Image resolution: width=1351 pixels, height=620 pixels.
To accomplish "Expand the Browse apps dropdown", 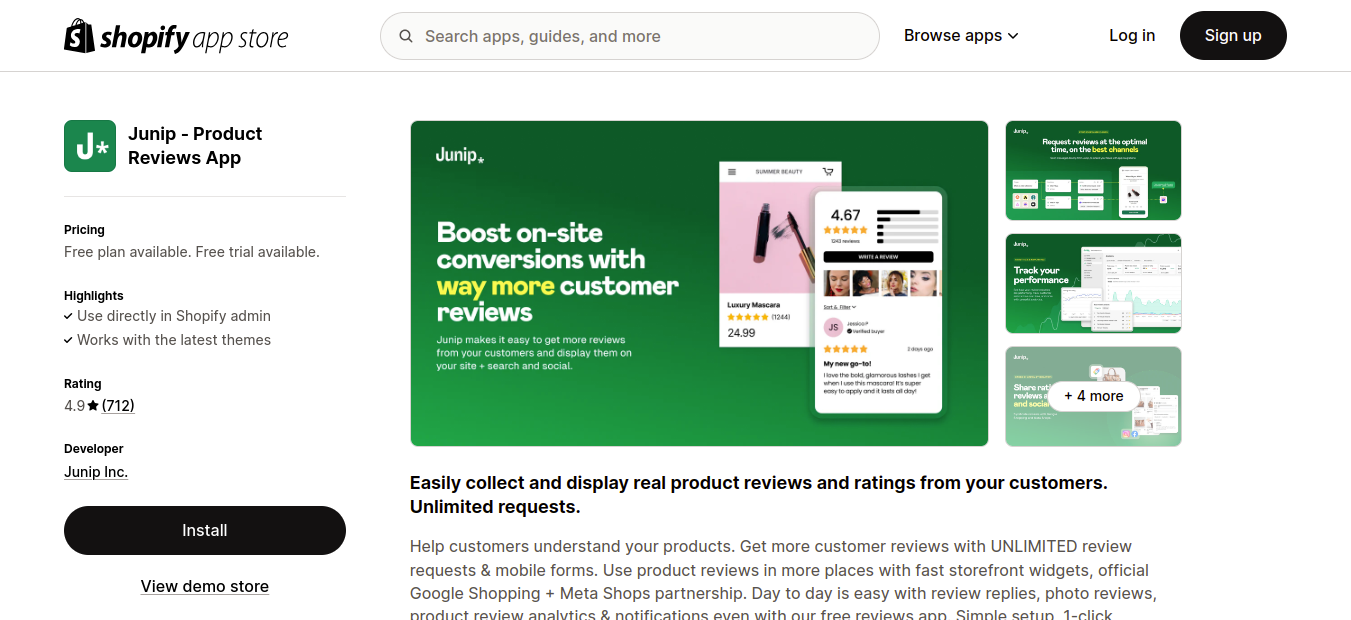I will [x=961, y=35].
